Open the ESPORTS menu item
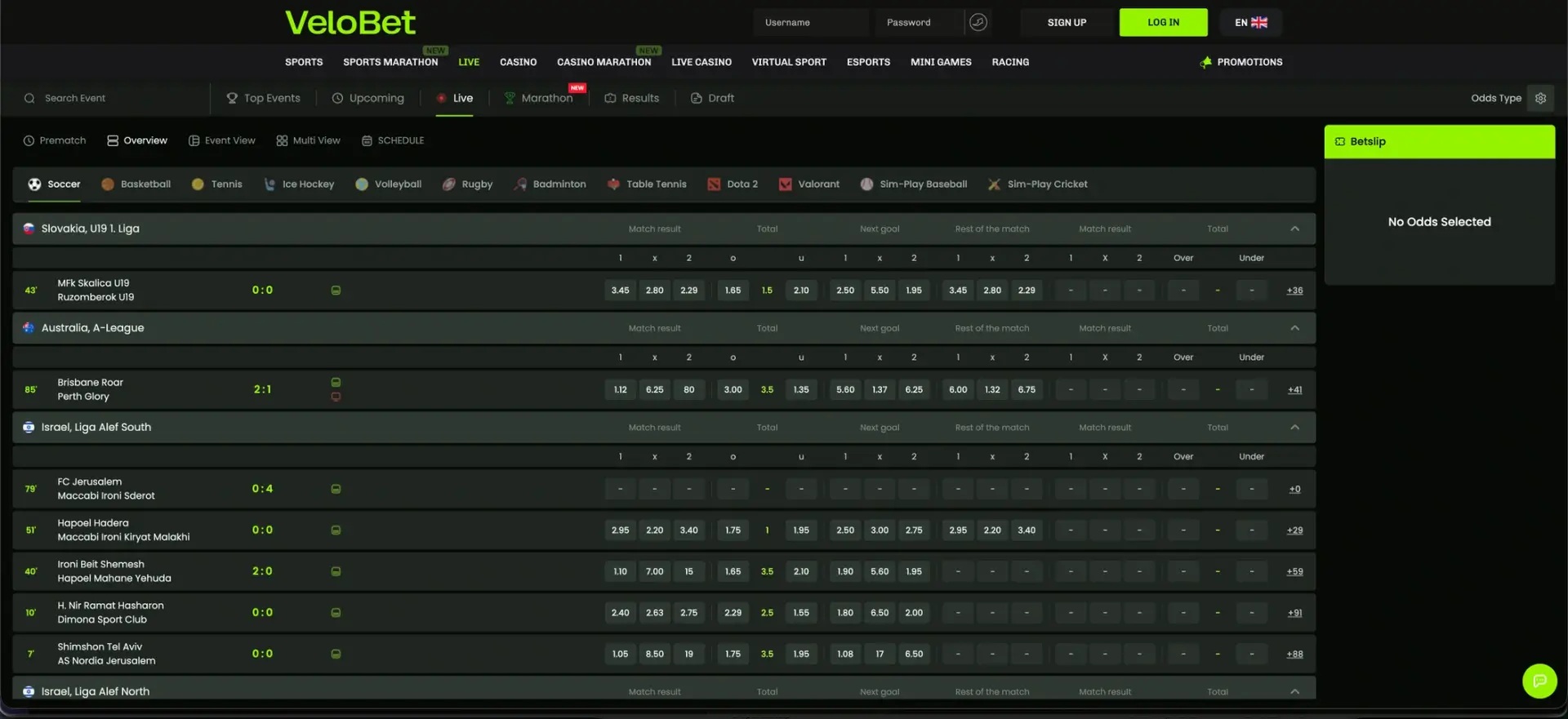The image size is (1568, 719). (x=868, y=62)
